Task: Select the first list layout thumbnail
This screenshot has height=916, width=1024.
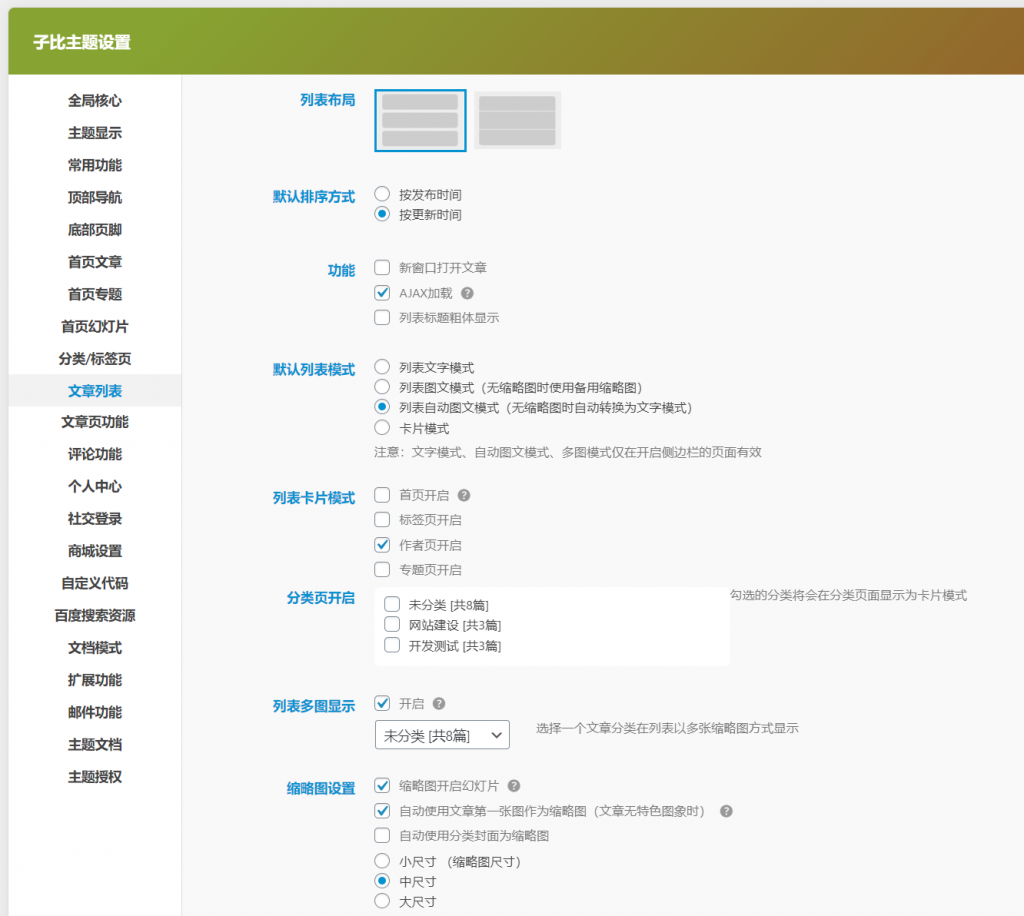Action: 420,121
